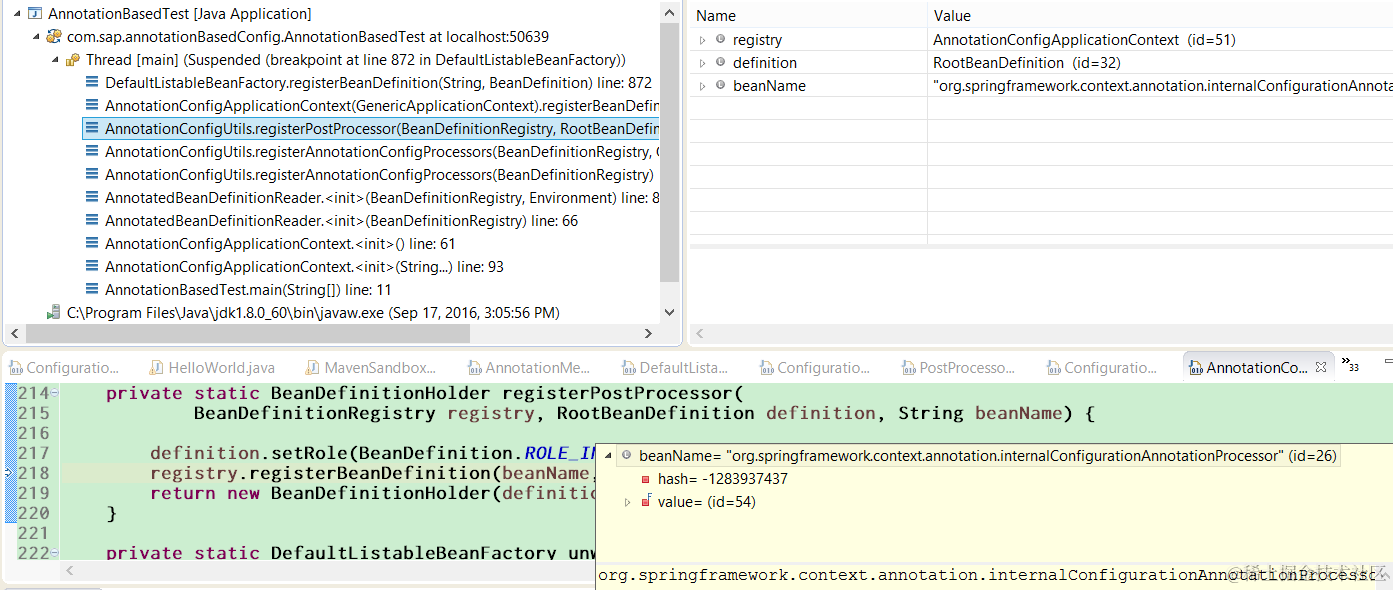Expand value= (id=54) in hover popup
The height and width of the screenshot is (590, 1393).
coord(628,502)
